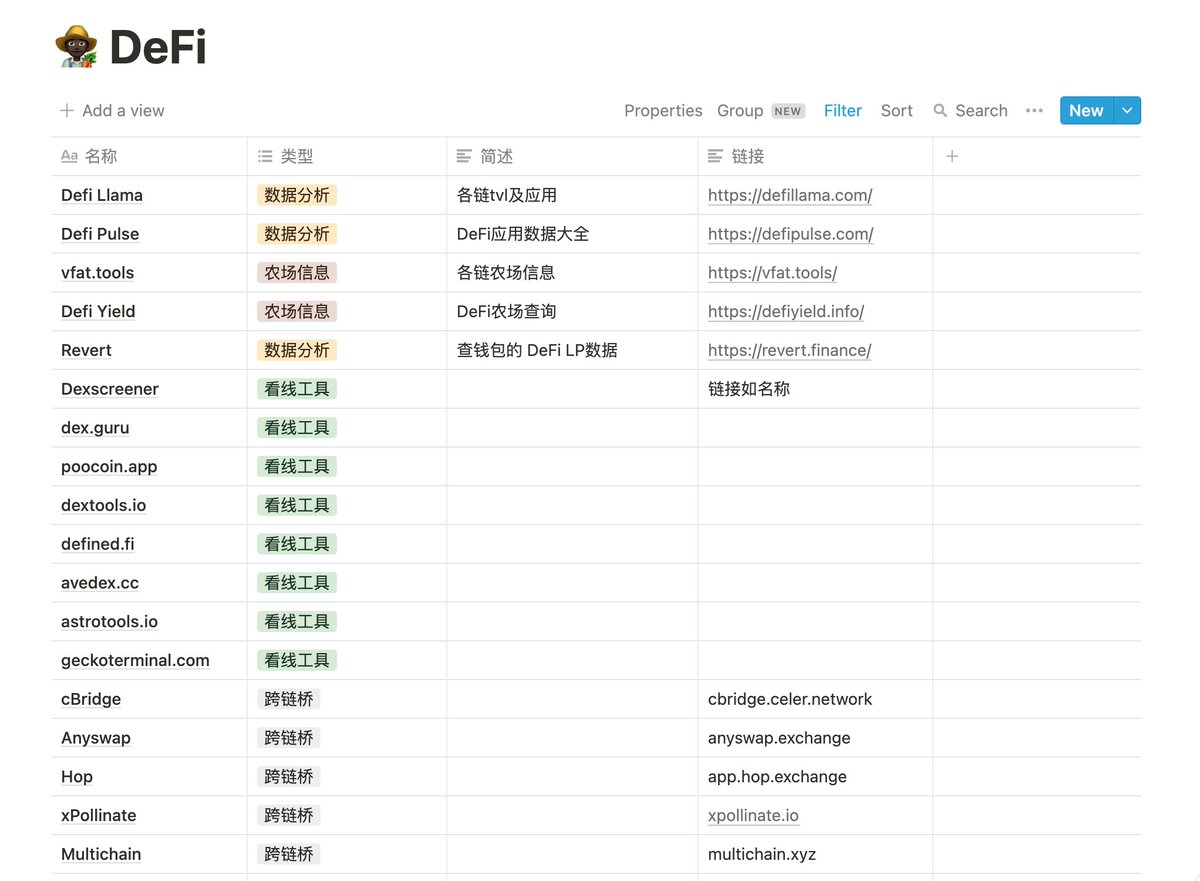Open the defined.fi row
This screenshot has width=1200, height=881.
pos(98,545)
